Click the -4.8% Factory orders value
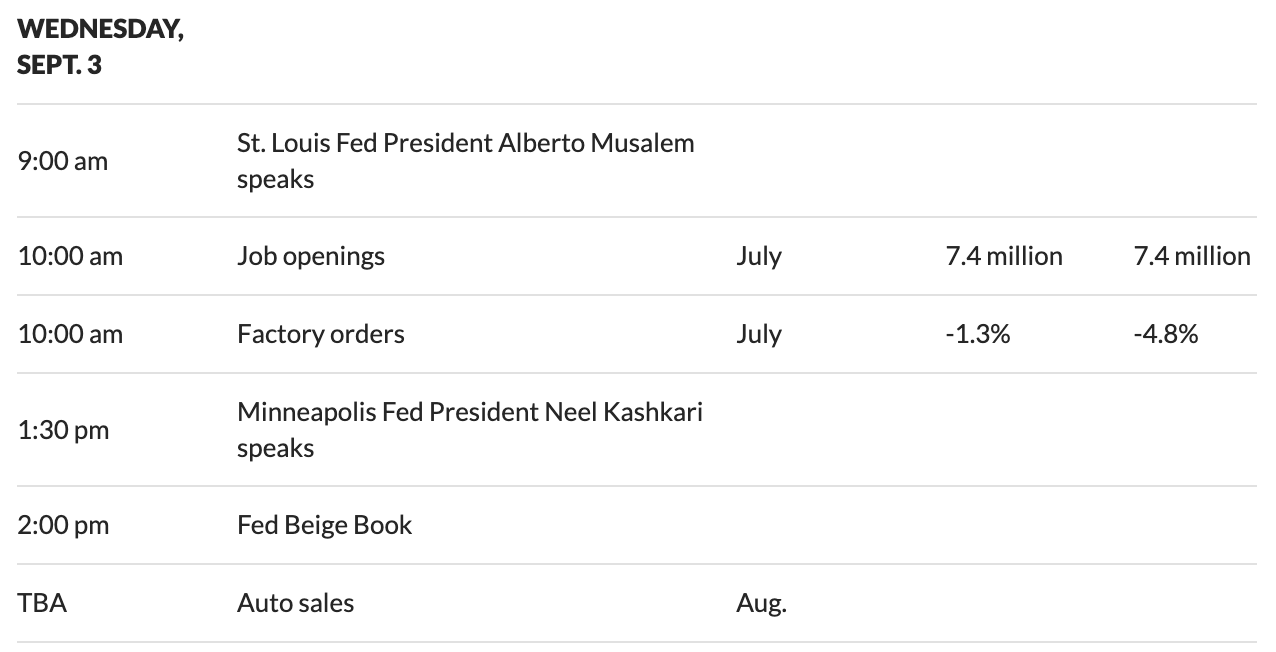 [x=1165, y=334]
